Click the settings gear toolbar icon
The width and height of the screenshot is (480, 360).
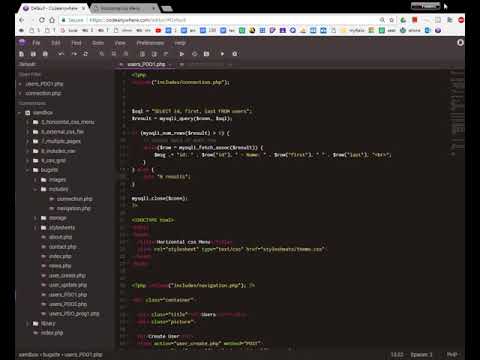[x=235, y=54]
